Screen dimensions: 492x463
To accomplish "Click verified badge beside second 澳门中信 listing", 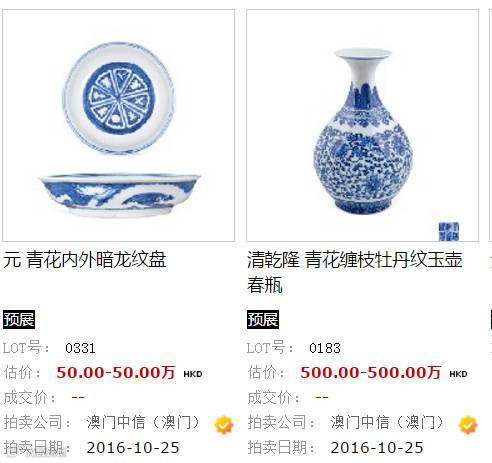I will (468, 425).
